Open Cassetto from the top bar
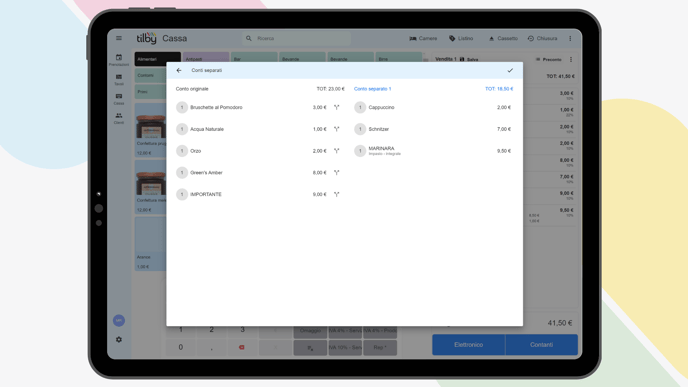688x387 pixels. coord(503,38)
